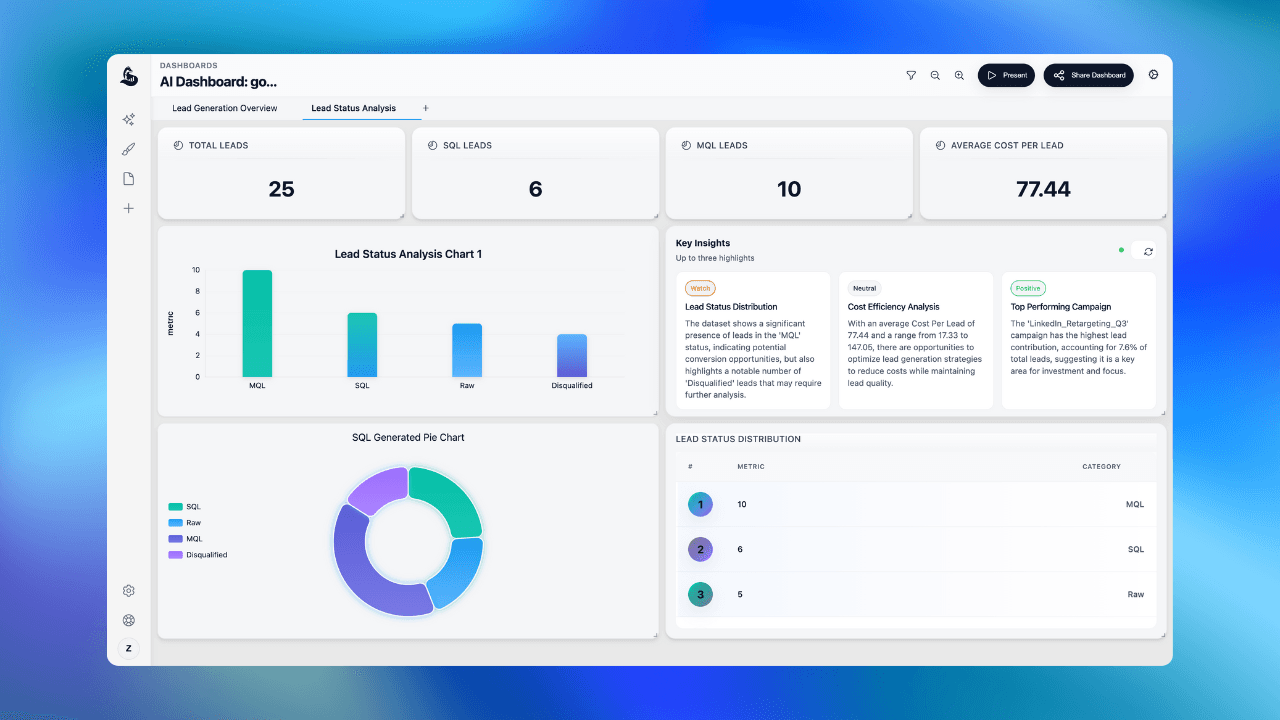This screenshot has height=720, width=1280.
Task: Open the settings gear at the sidebar bottom
Action: 128,590
